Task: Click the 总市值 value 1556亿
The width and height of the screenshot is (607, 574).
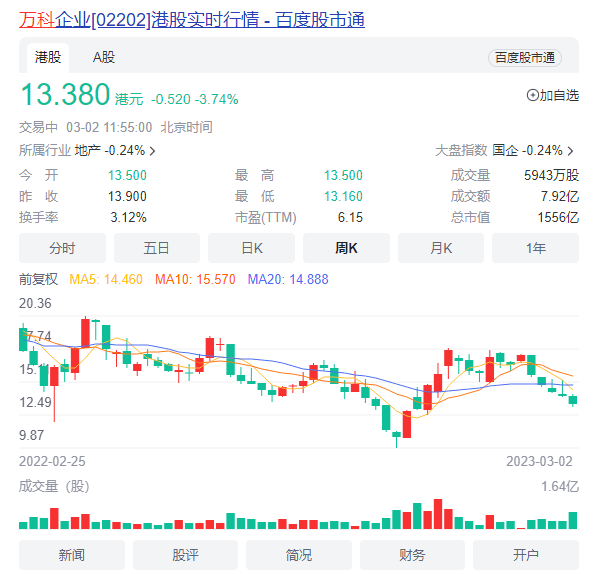Action: point(558,217)
